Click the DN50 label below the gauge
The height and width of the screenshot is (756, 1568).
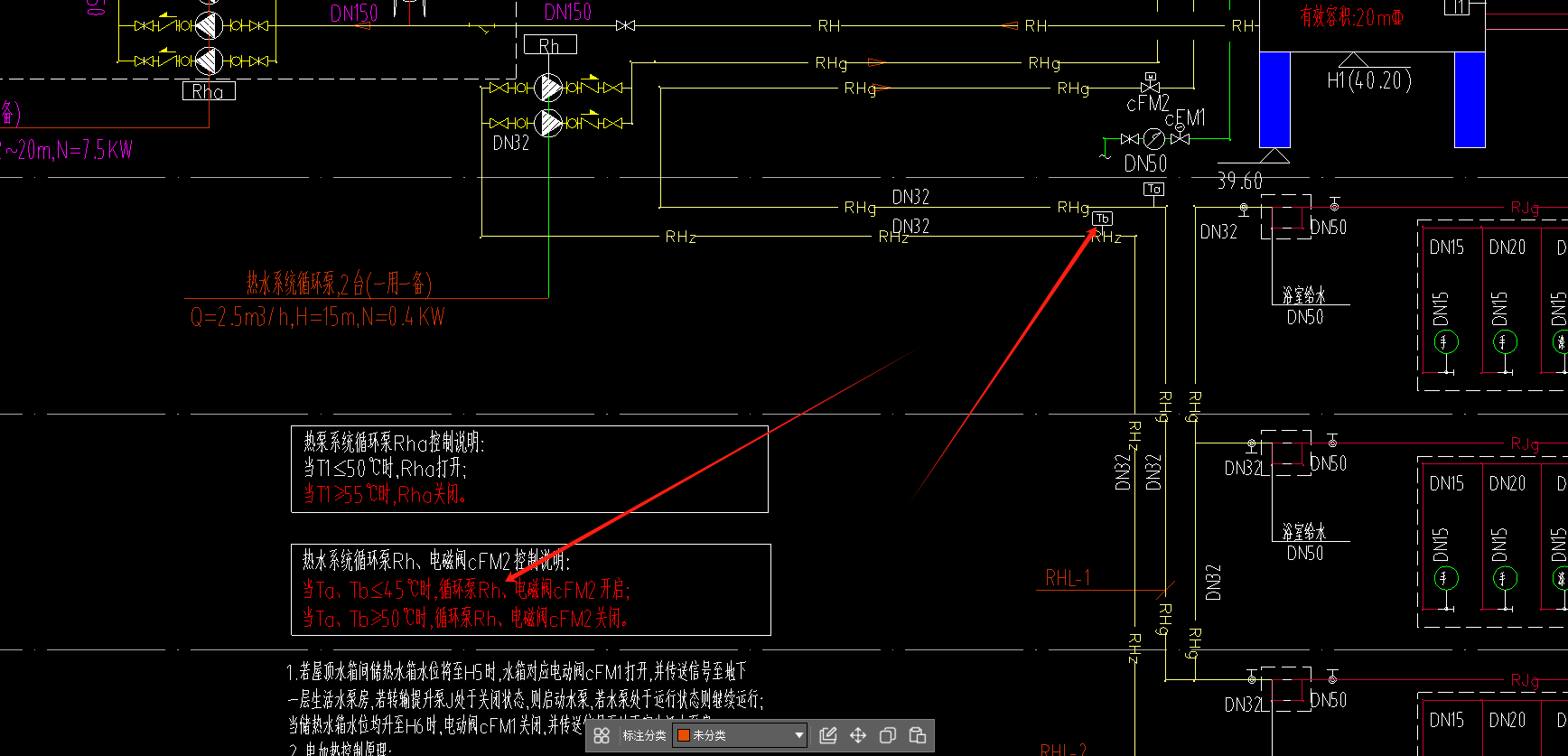[x=1145, y=163]
